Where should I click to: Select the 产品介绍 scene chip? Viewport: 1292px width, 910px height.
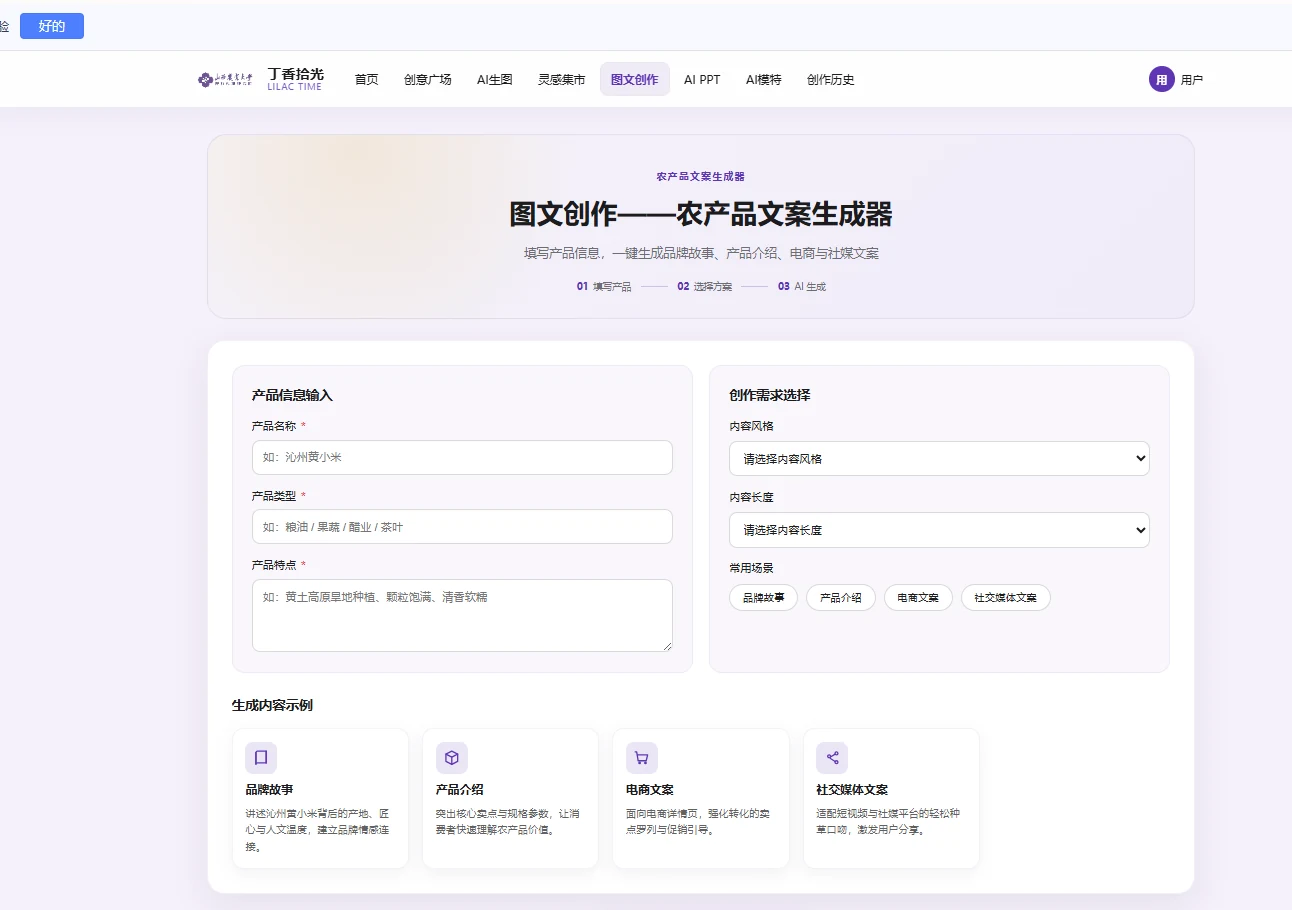[841, 598]
